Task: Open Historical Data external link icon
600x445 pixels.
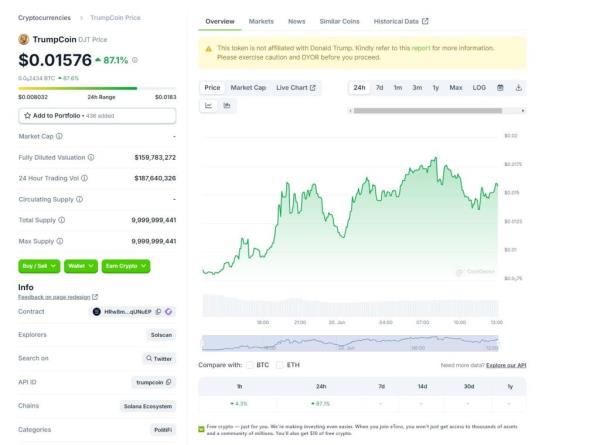Action: (425, 21)
